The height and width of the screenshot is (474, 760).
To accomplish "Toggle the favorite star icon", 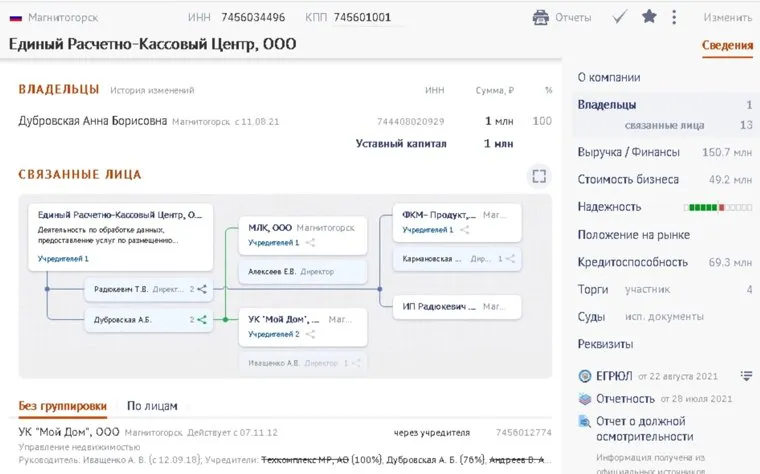I will (649, 17).
